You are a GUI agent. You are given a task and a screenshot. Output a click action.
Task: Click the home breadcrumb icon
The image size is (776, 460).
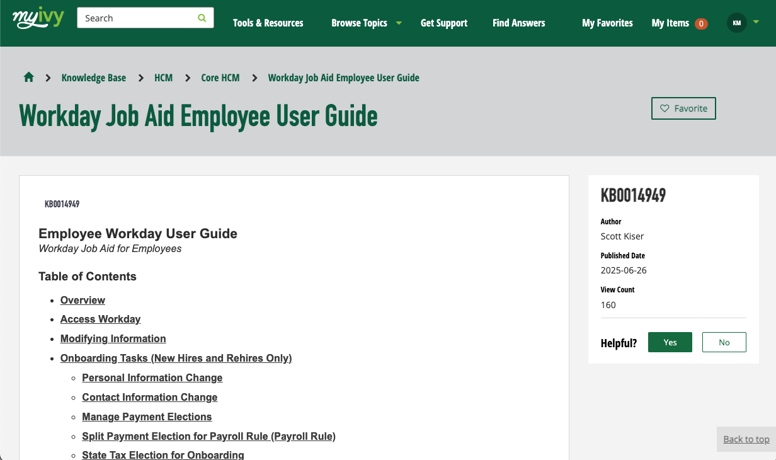pyautogui.click(x=29, y=77)
